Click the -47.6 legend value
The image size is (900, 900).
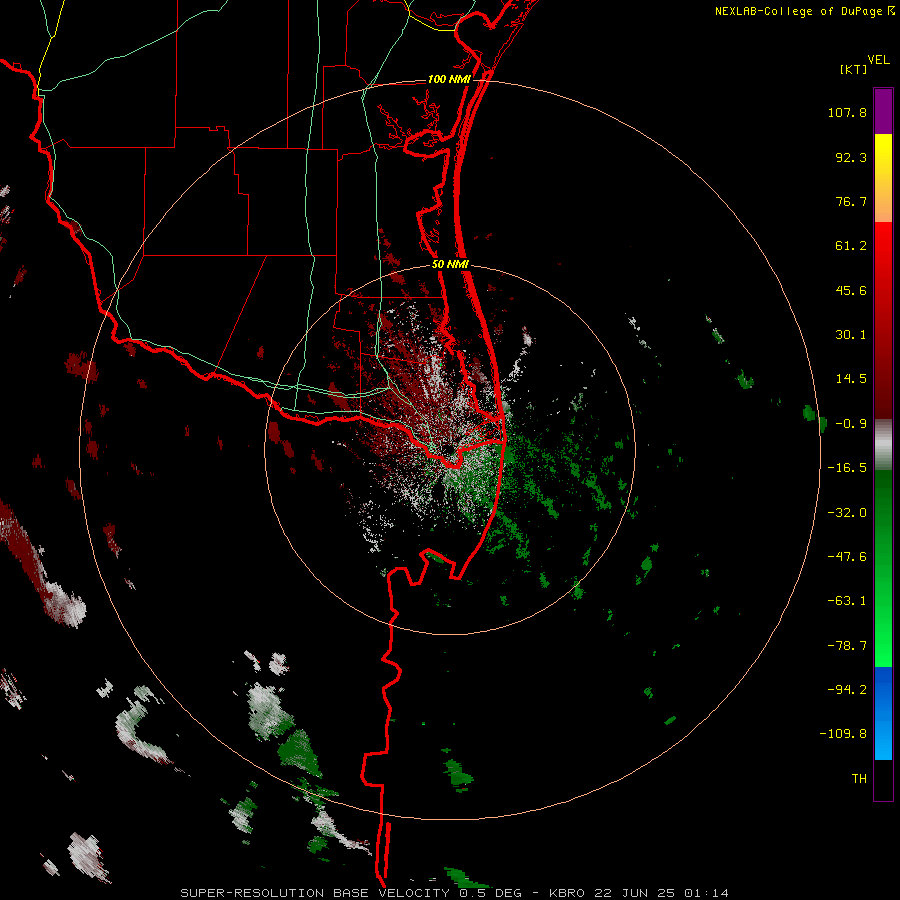[x=847, y=557]
